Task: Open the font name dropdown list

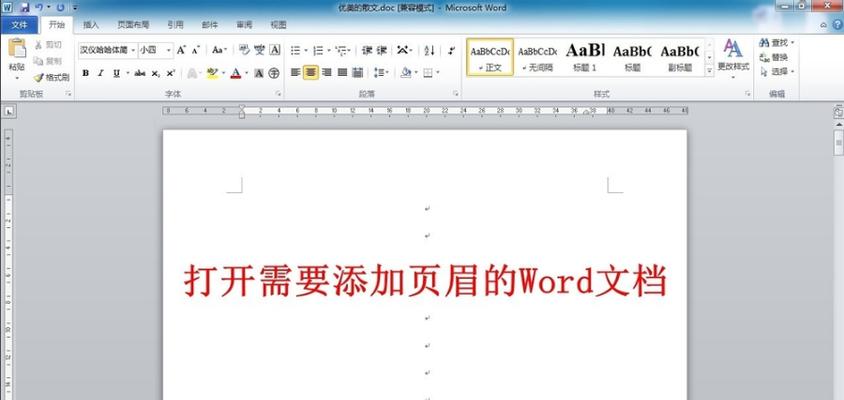Action: pos(133,50)
